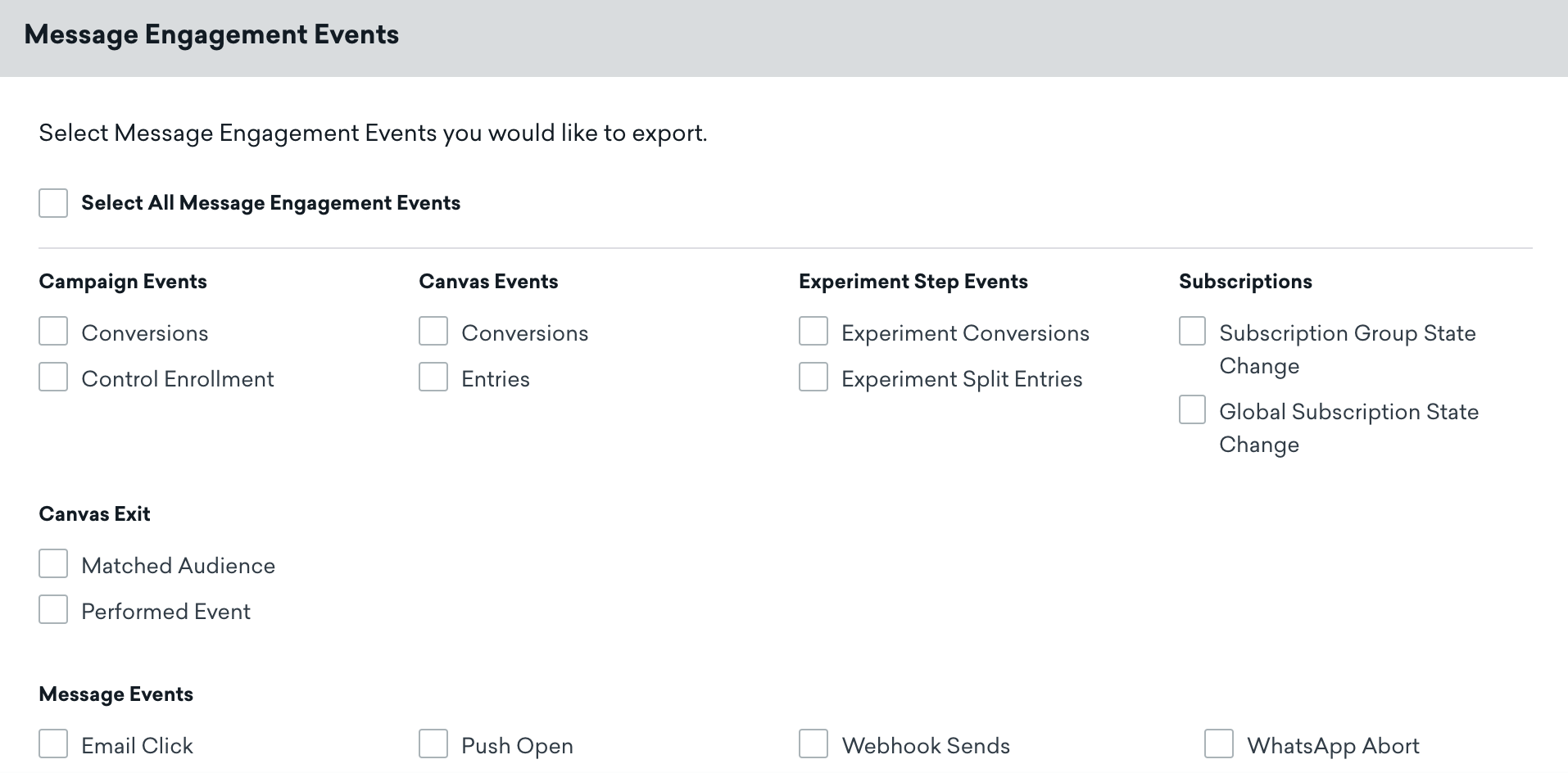Select the Canvas Entries checkbox
The height and width of the screenshot is (773, 1568).
433,377
